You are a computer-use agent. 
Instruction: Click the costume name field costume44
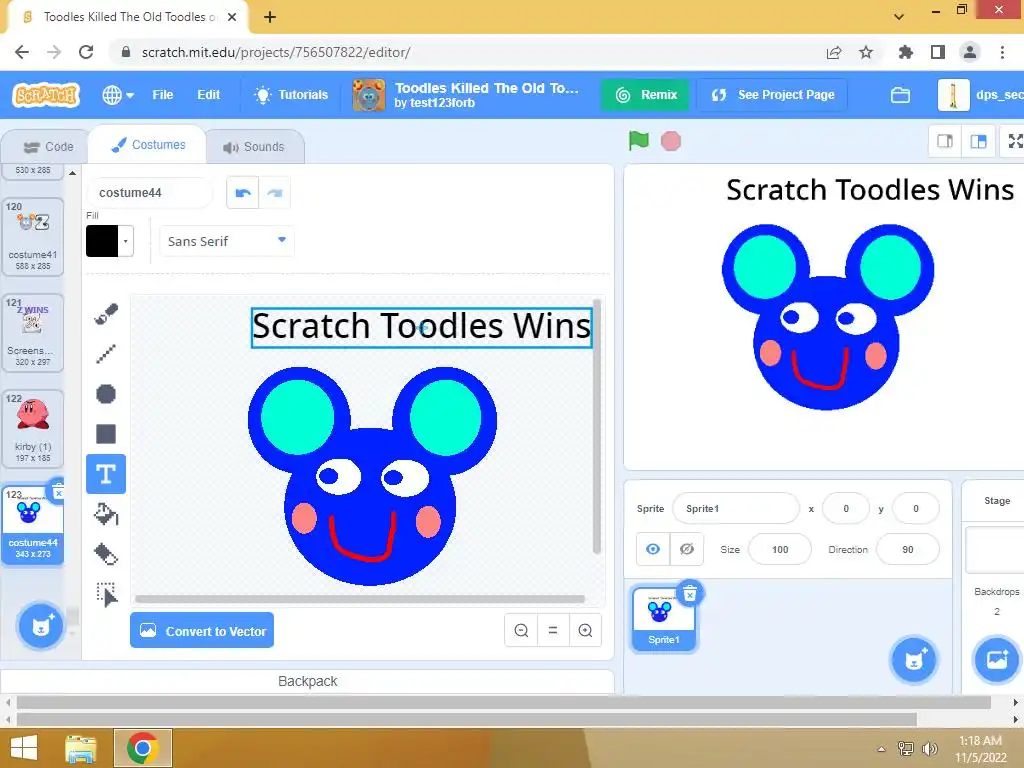click(150, 193)
